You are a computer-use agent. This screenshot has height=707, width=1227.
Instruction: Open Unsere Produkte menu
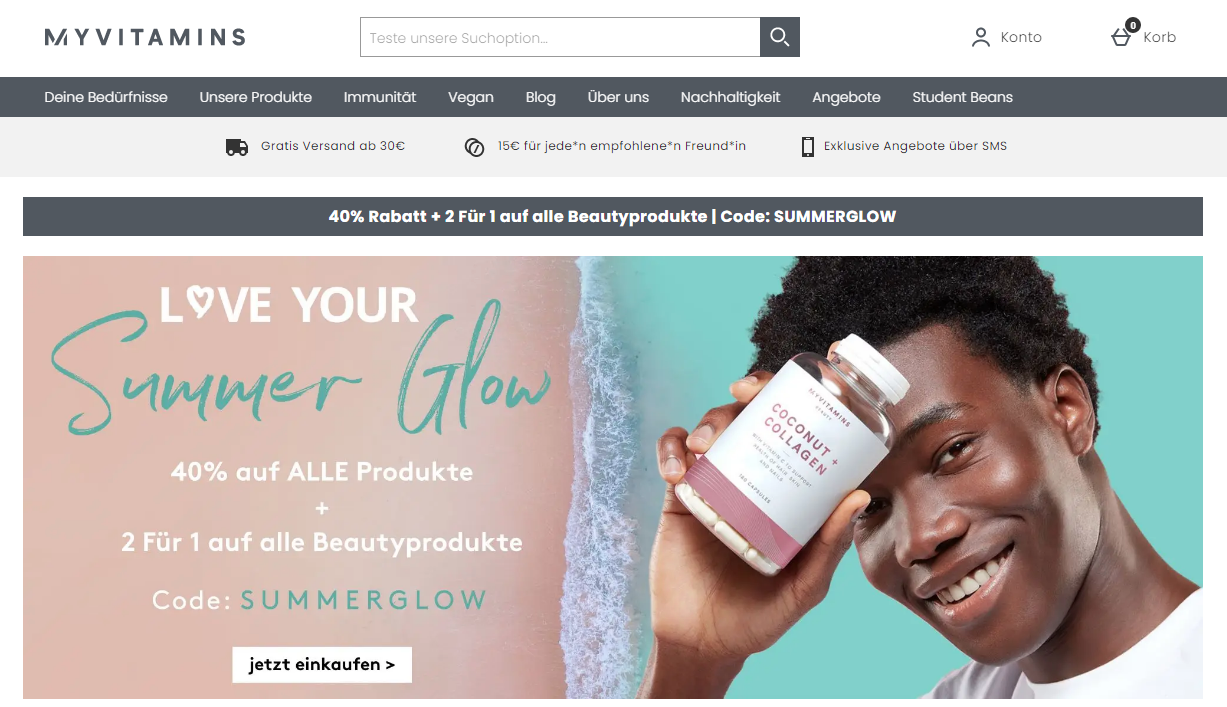tap(256, 97)
